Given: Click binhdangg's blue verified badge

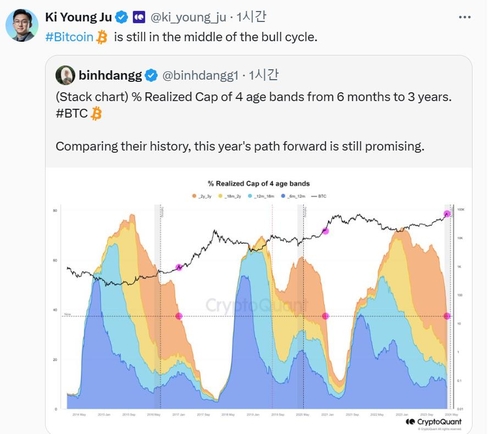Looking at the screenshot, I should point(151,75).
